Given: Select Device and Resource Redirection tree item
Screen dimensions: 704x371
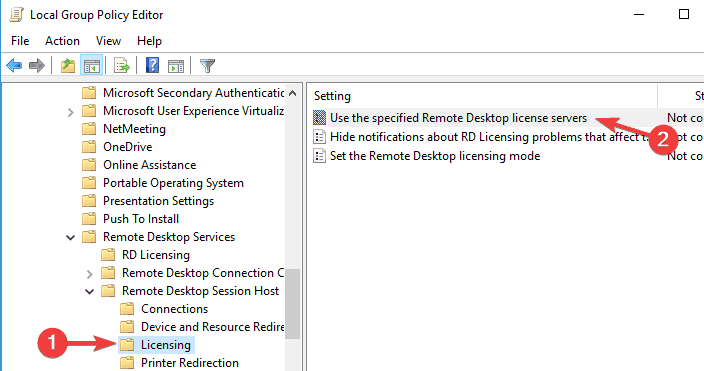Looking at the screenshot, I should tap(212, 327).
